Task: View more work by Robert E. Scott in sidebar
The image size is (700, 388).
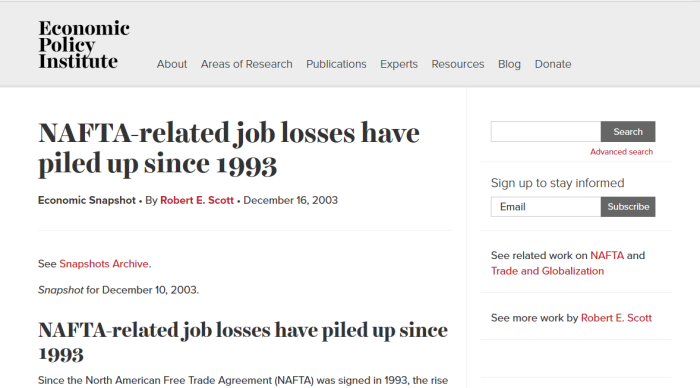Action: 616,318
